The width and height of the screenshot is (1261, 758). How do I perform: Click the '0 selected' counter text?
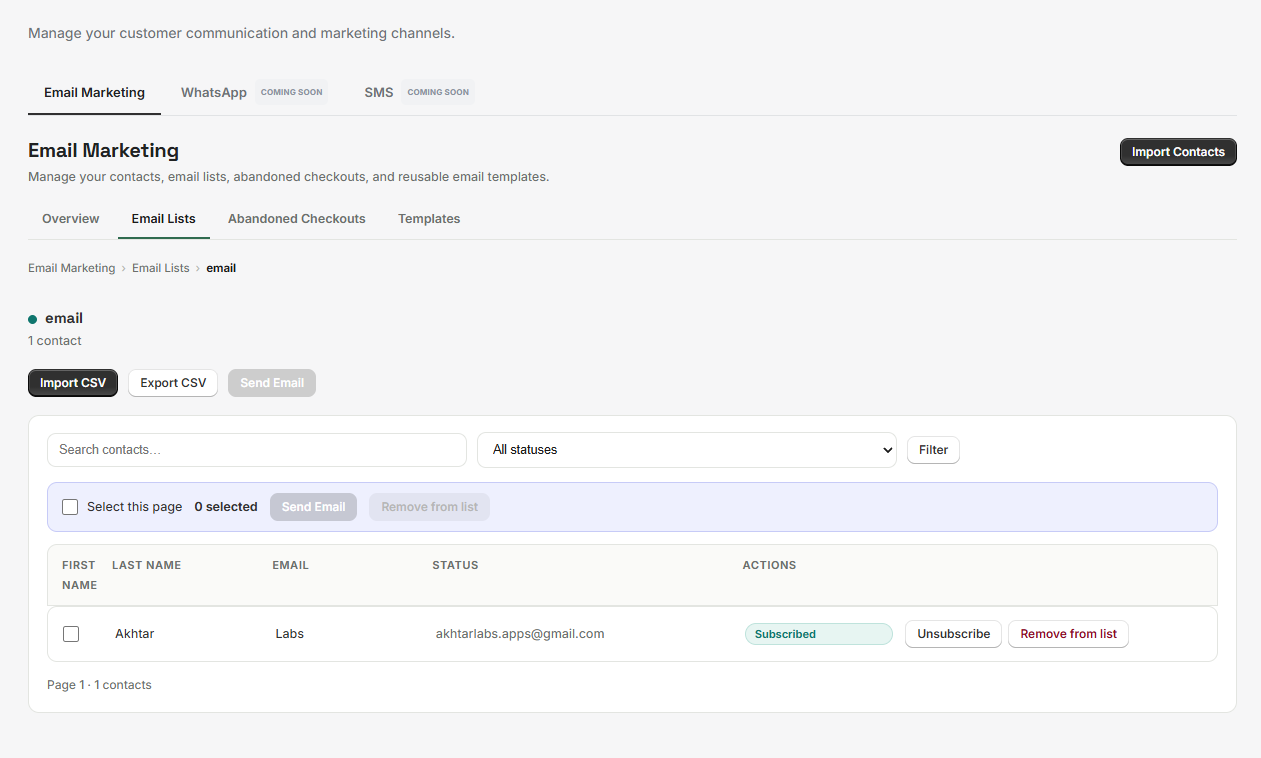(x=226, y=507)
